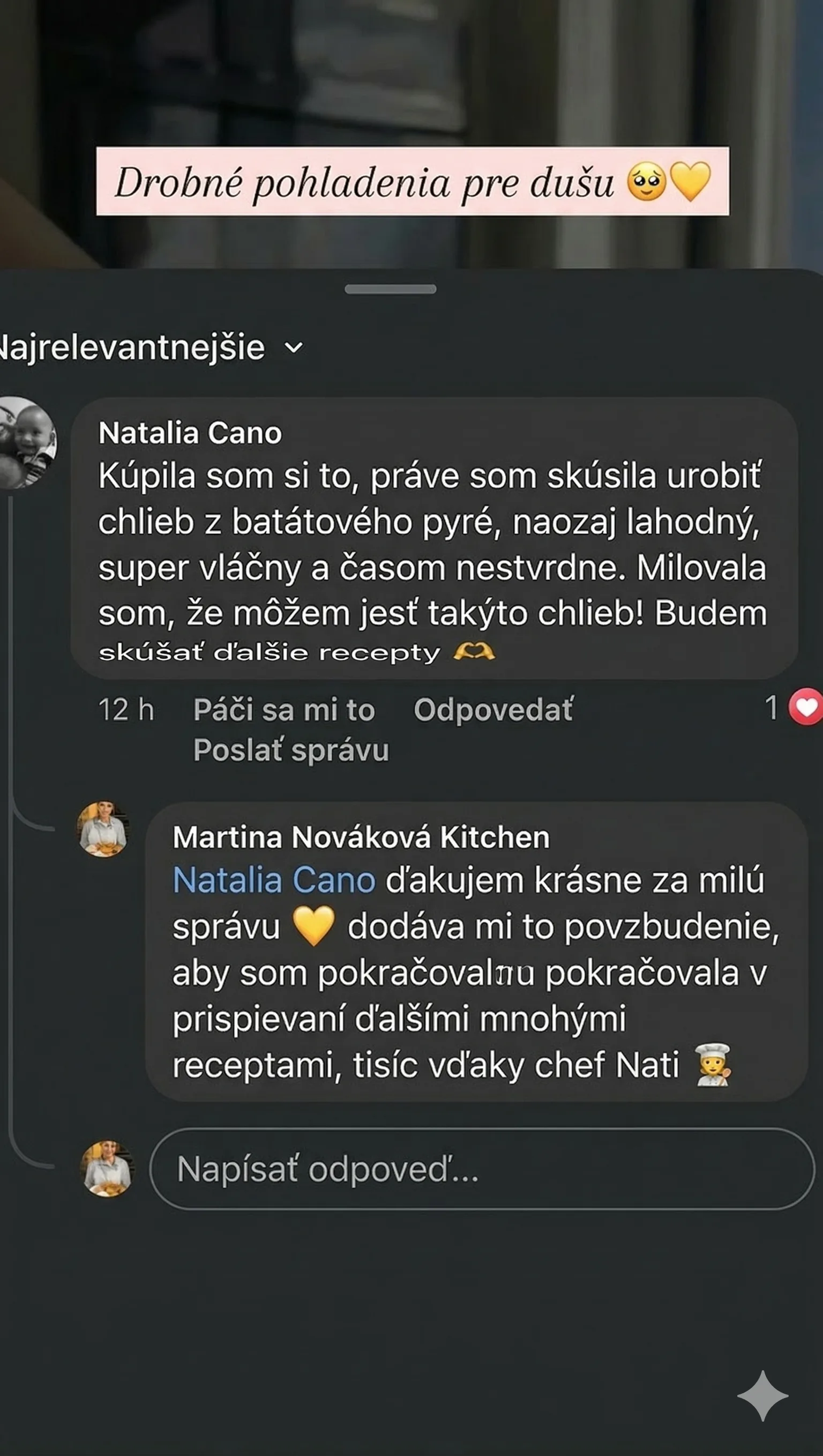Open Natalia Cano's profile picture
The image size is (823, 1456).
[x=27, y=442]
